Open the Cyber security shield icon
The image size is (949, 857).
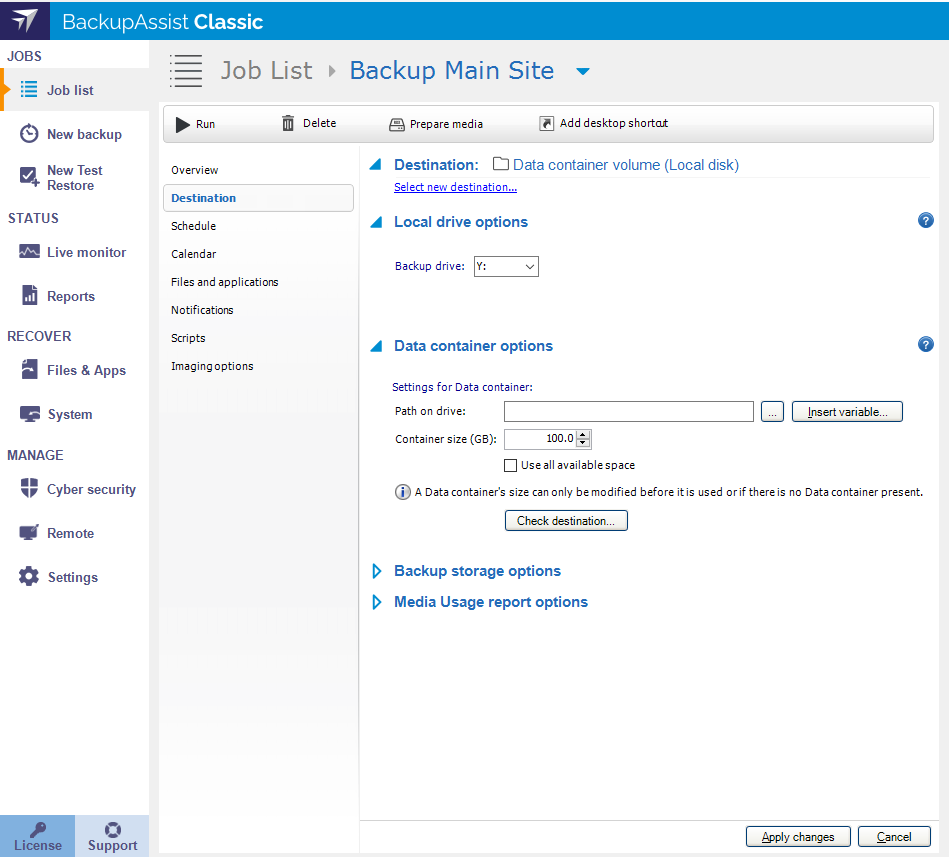click(29, 489)
